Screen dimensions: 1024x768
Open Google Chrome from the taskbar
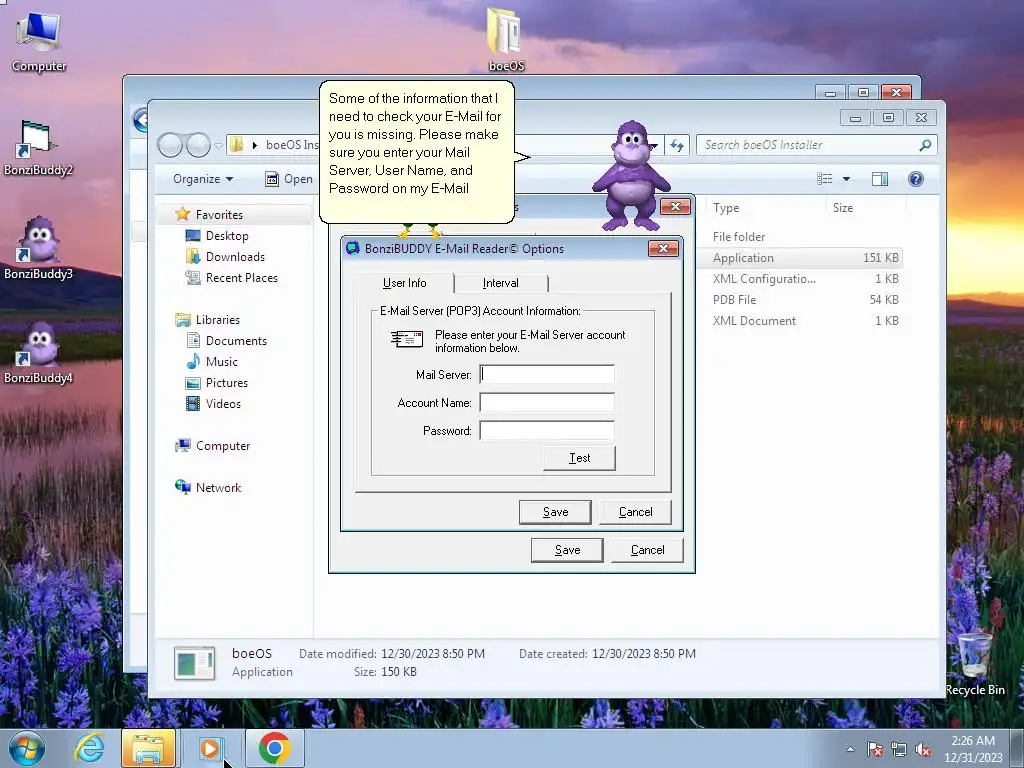coord(274,748)
